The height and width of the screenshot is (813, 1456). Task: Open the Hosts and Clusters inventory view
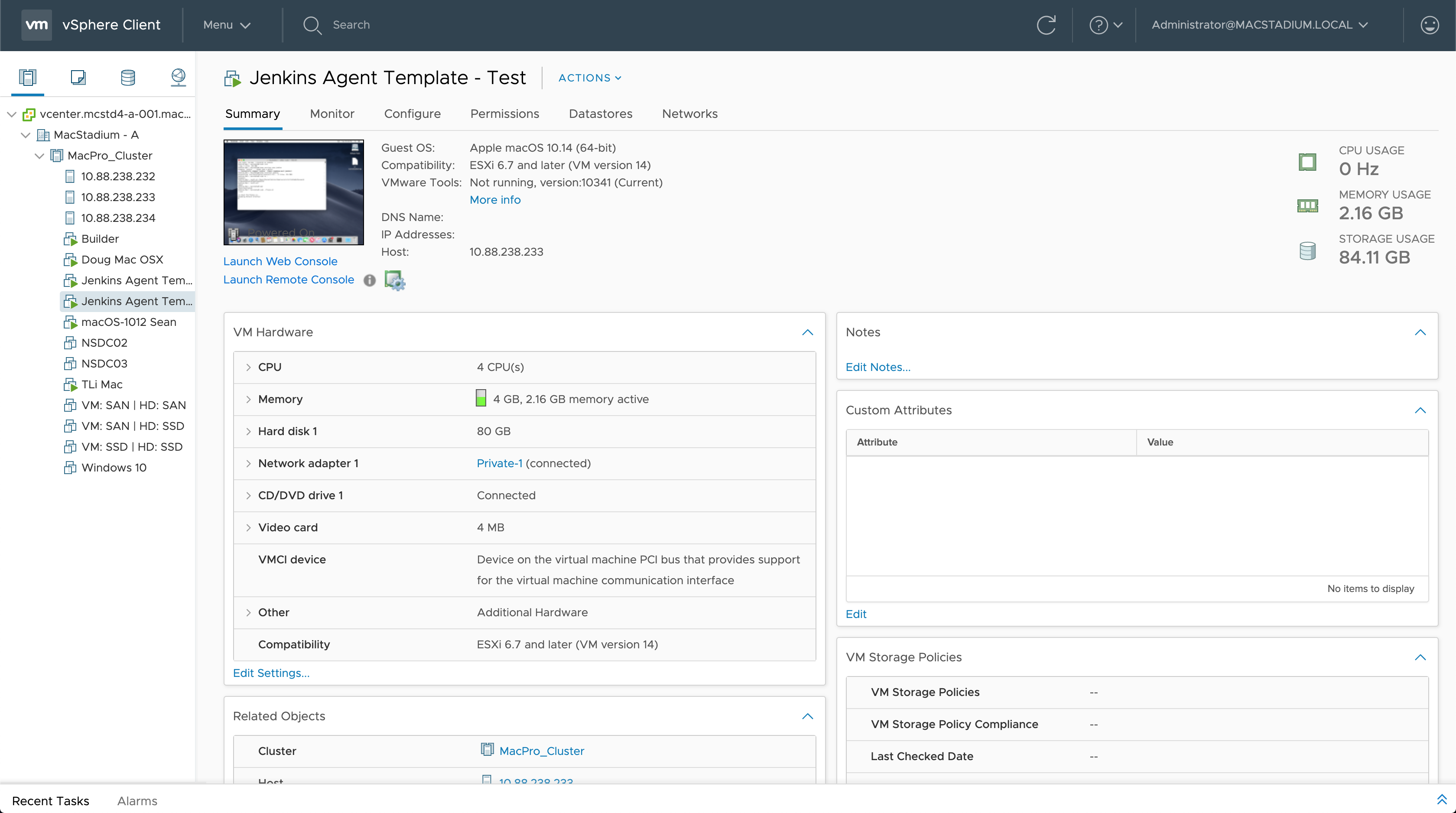coord(28,78)
